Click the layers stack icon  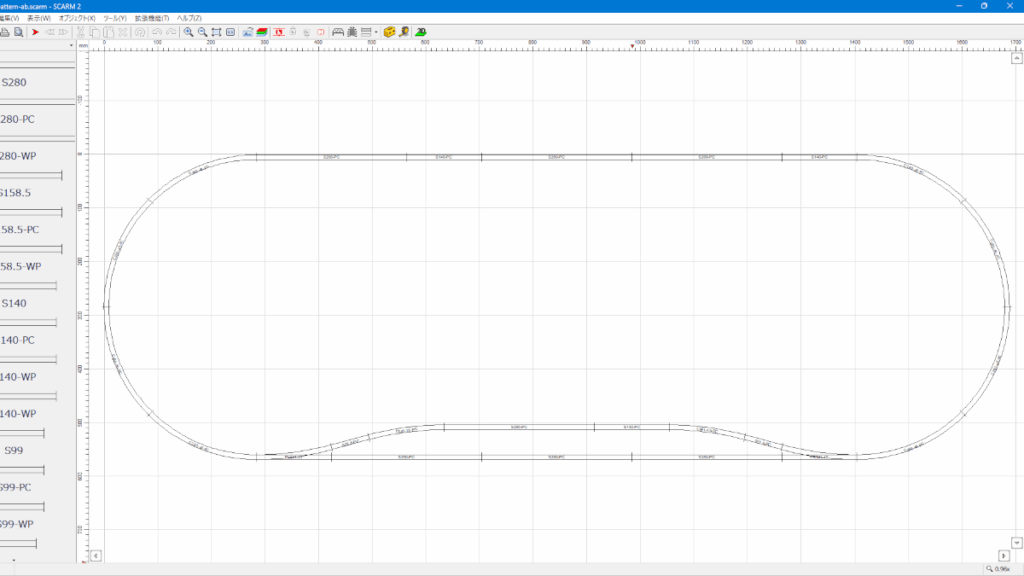point(261,32)
